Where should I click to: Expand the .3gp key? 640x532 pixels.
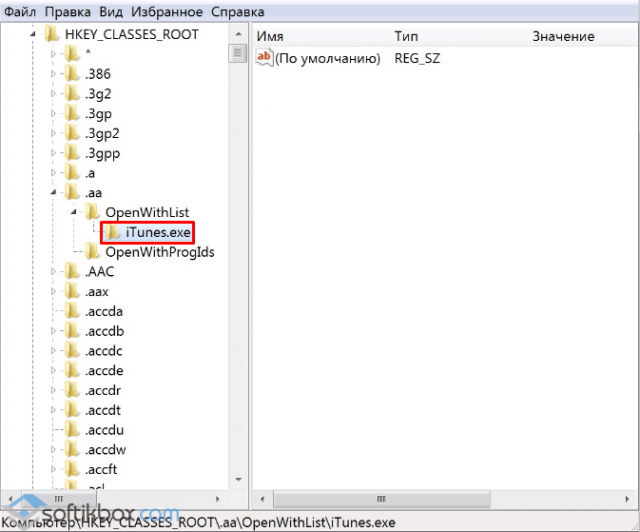53,114
